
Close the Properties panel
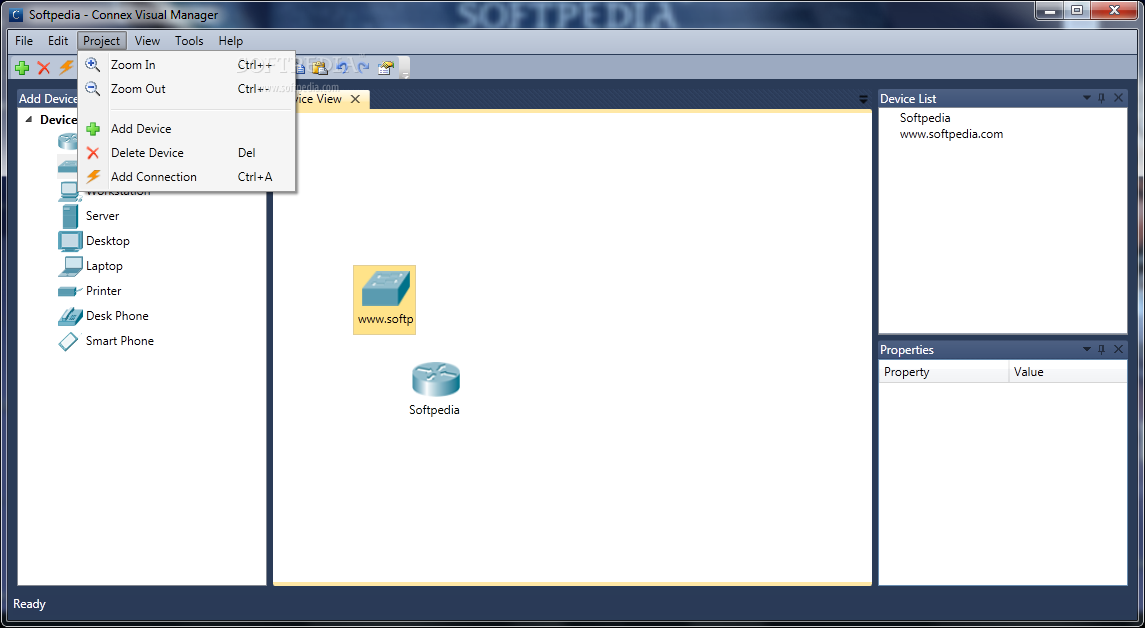[1118, 349]
